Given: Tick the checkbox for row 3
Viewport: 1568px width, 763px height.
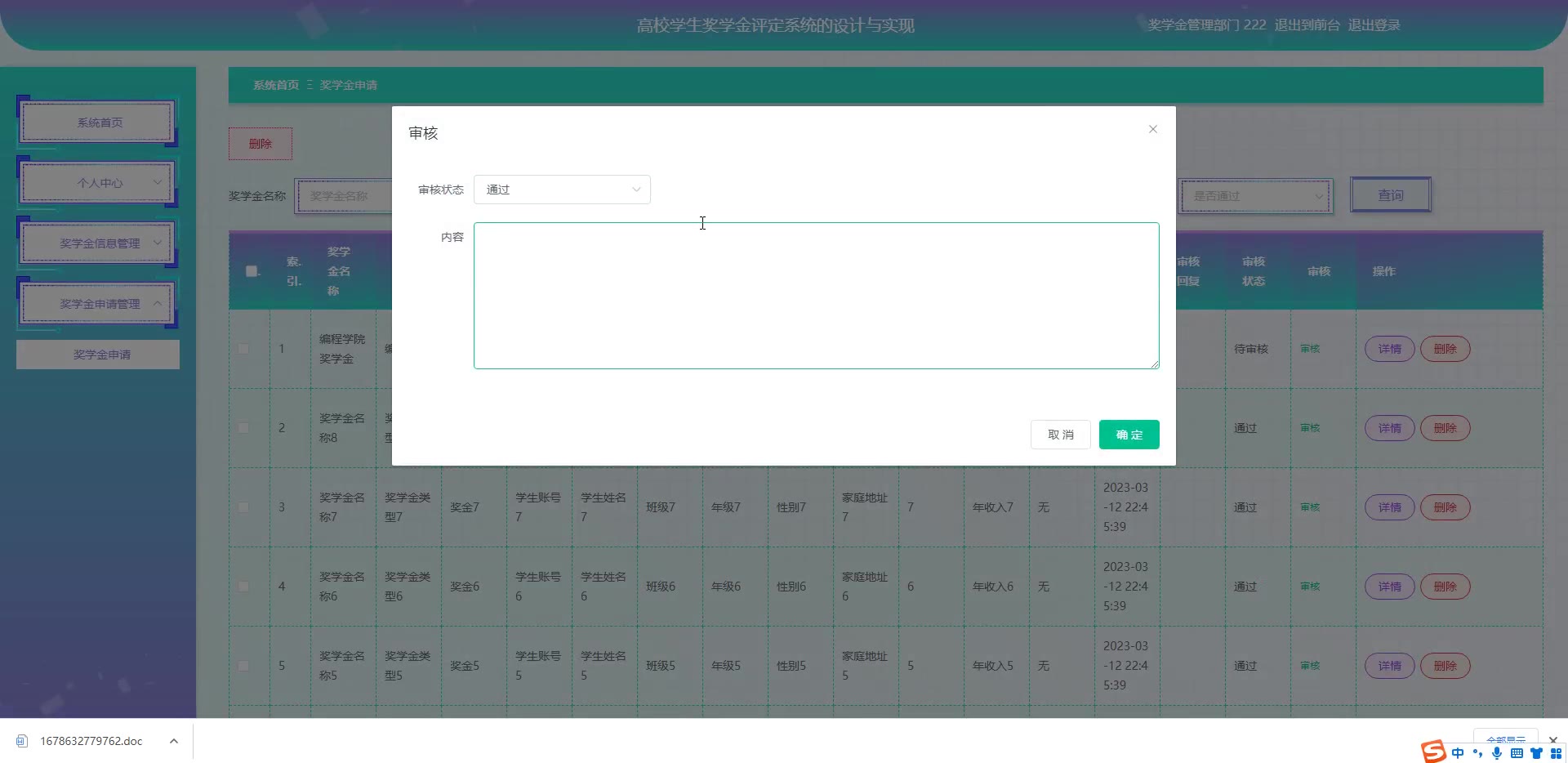Looking at the screenshot, I should 243,507.
